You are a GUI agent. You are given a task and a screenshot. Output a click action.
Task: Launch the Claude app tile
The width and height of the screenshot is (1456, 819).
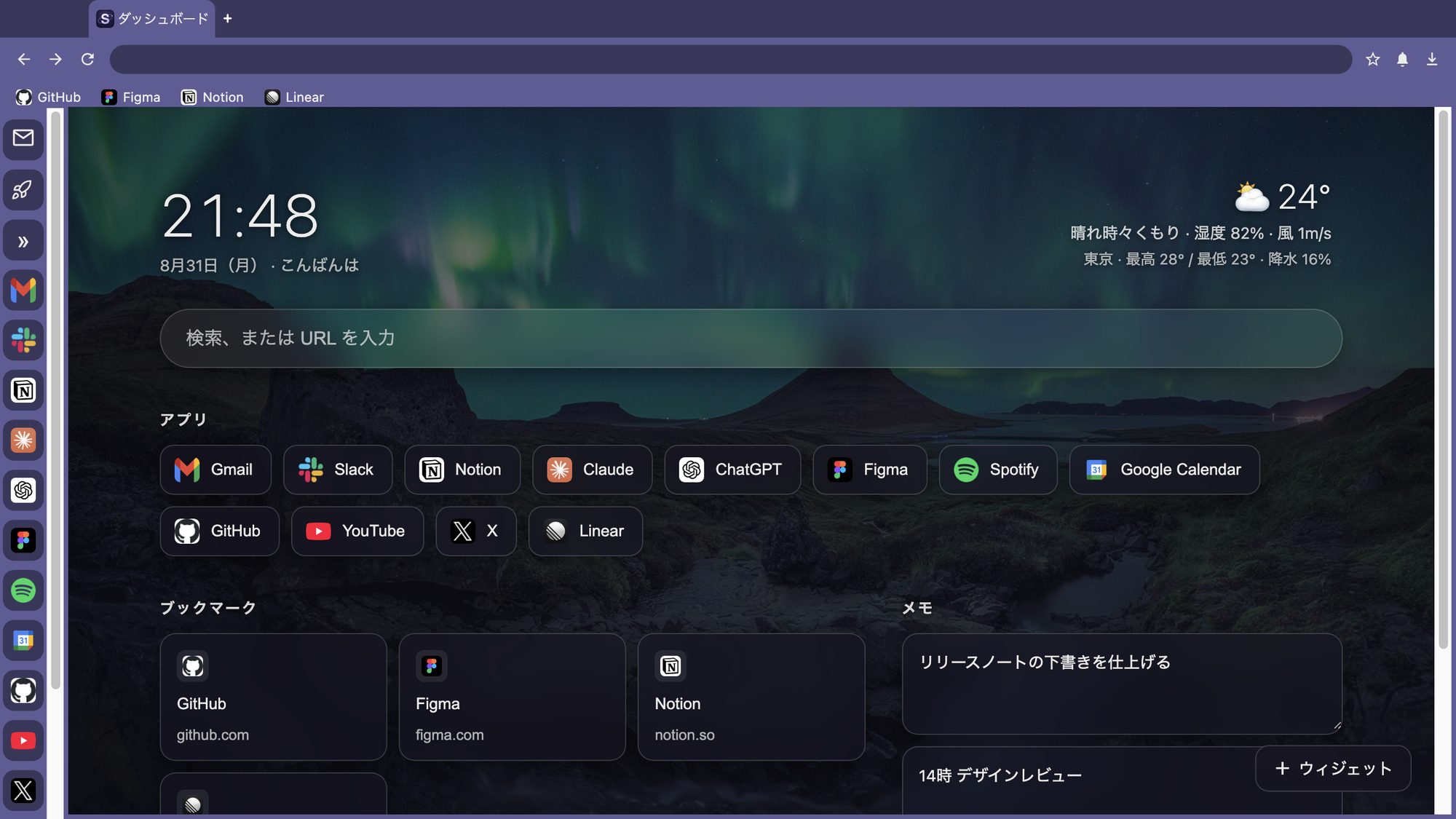[x=593, y=470]
